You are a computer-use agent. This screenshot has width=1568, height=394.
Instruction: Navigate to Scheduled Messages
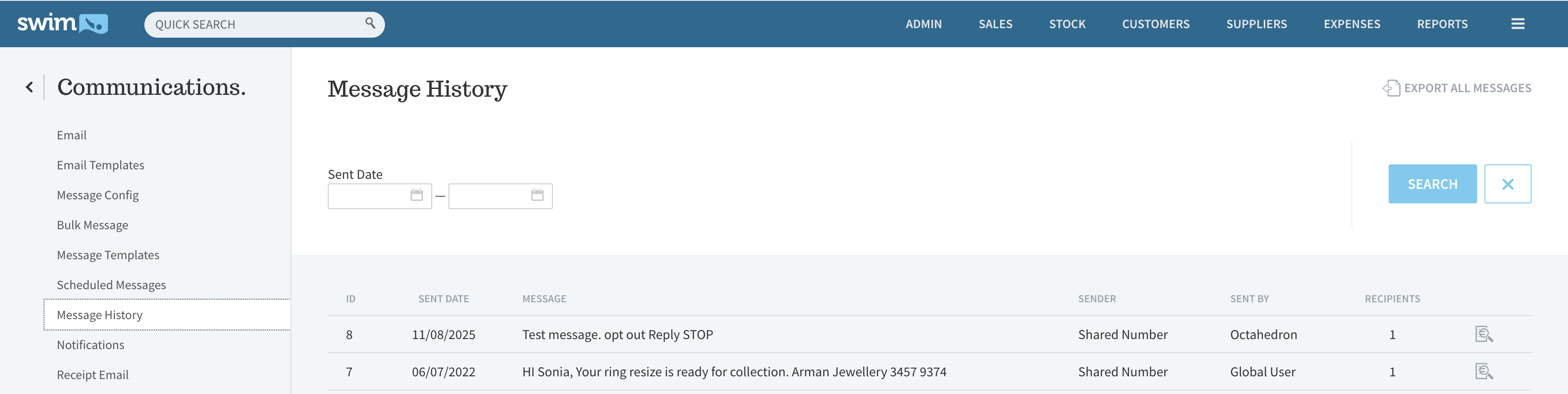pyautogui.click(x=111, y=285)
